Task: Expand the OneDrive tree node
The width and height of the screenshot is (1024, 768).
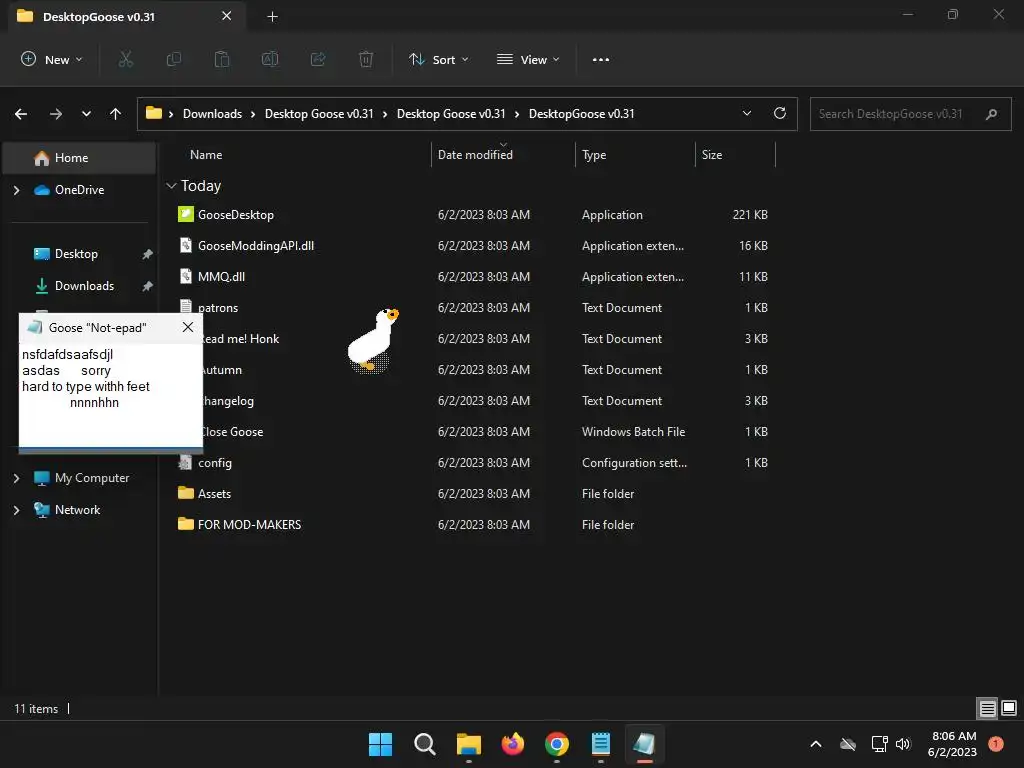Action: coord(16,190)
